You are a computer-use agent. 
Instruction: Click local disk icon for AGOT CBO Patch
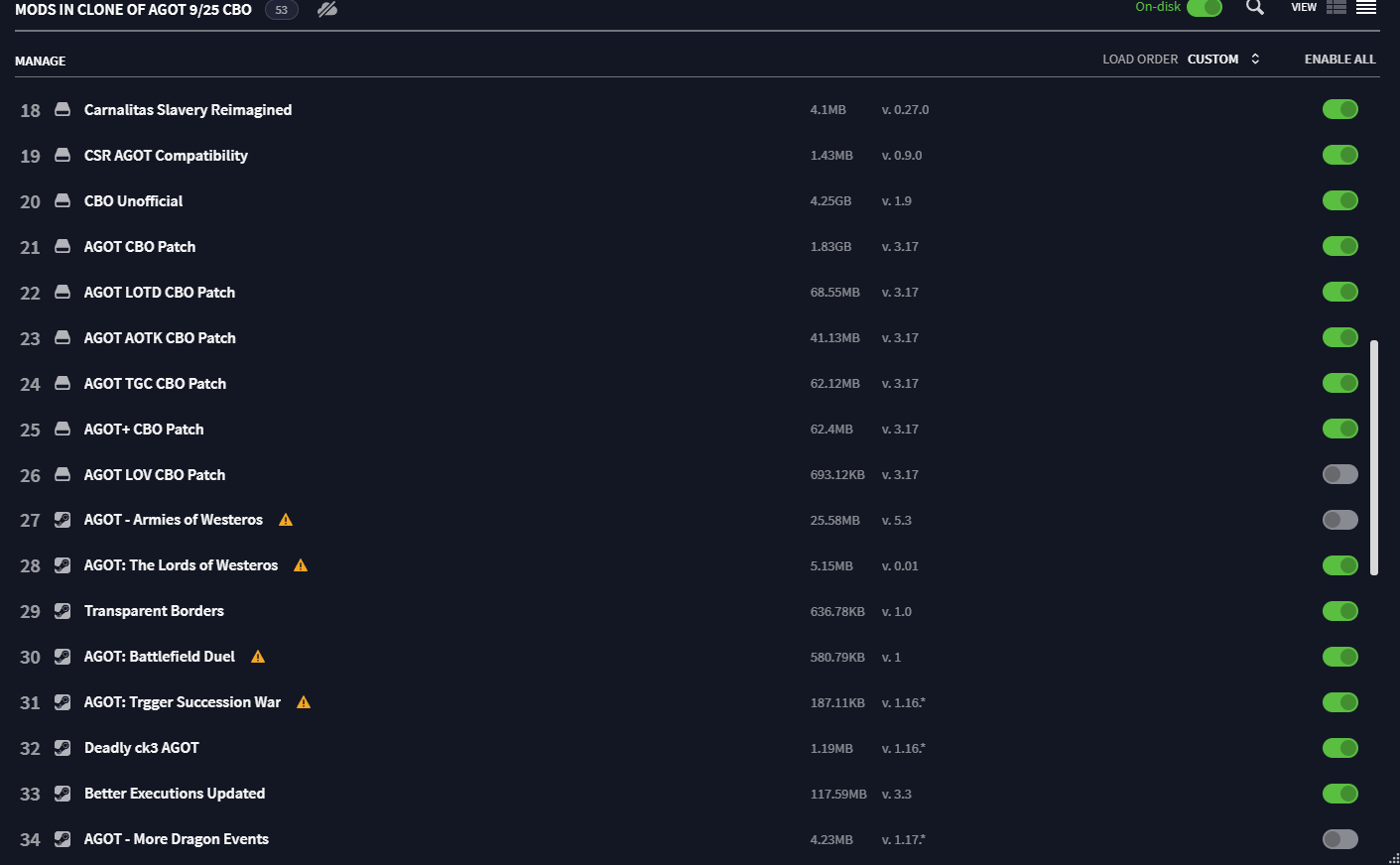click(63, 246)
